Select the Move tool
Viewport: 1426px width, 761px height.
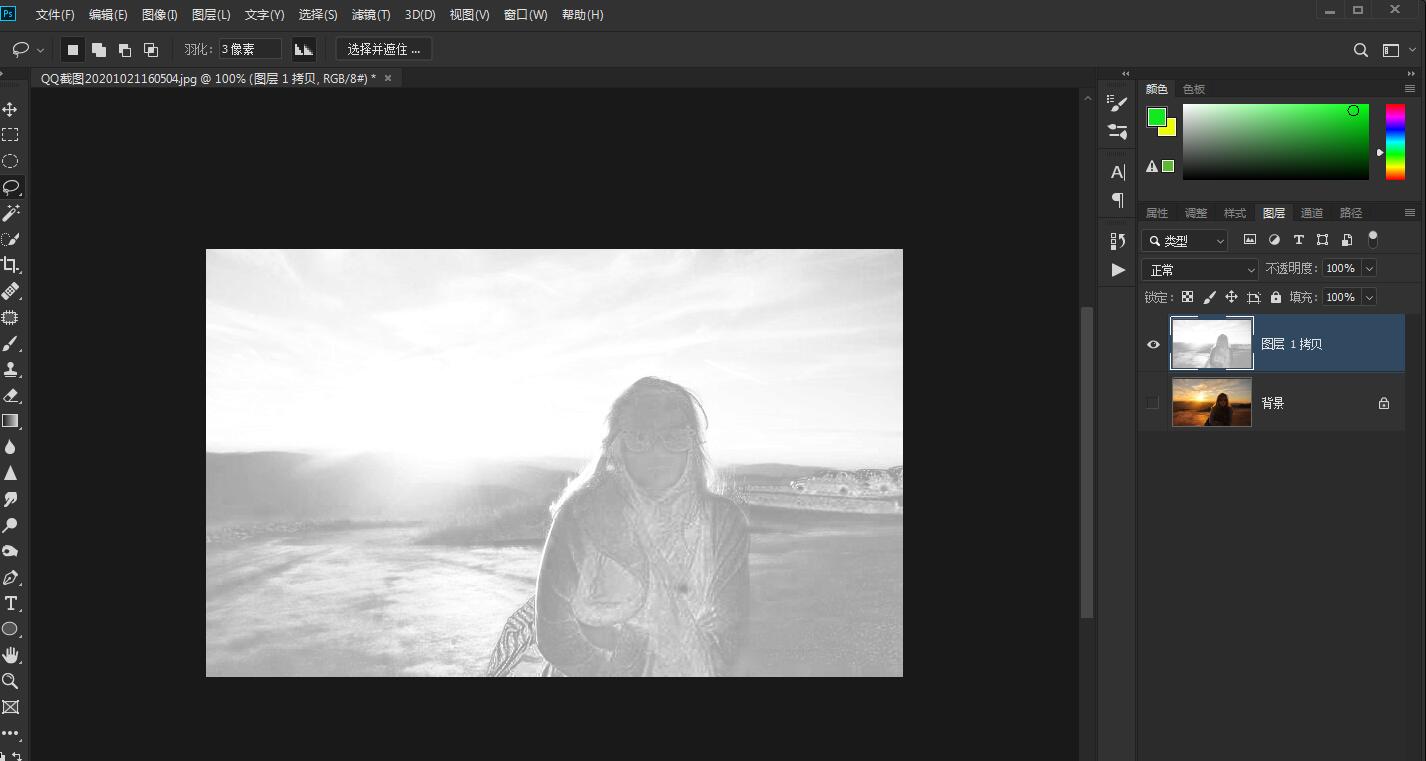(10, 109)
